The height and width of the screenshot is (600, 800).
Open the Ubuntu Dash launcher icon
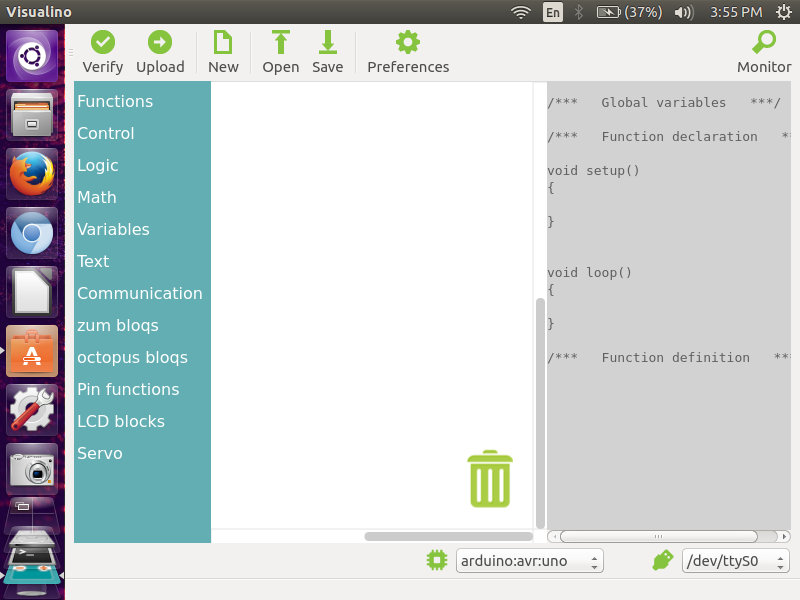(32, 56)
